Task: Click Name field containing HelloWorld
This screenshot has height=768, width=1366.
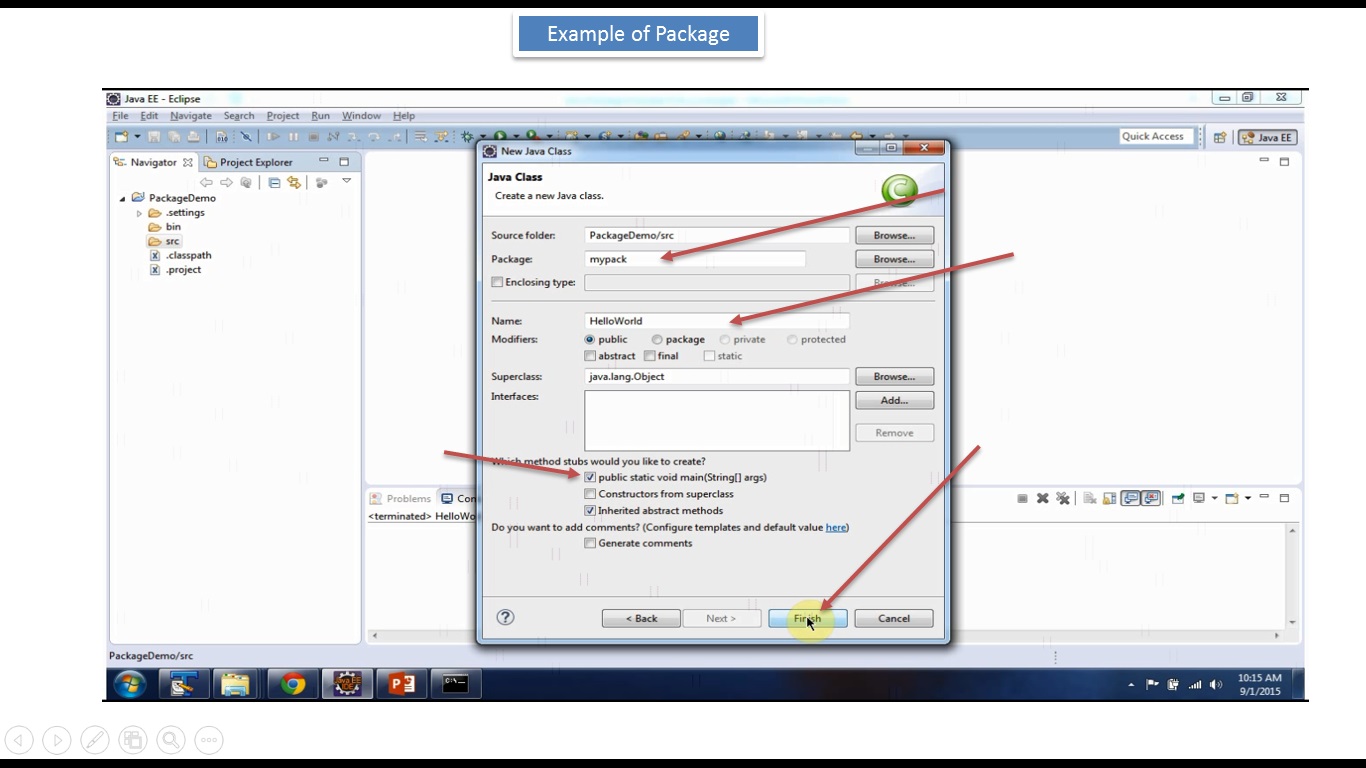Action: pyautogui.click(x=717, y=321)
